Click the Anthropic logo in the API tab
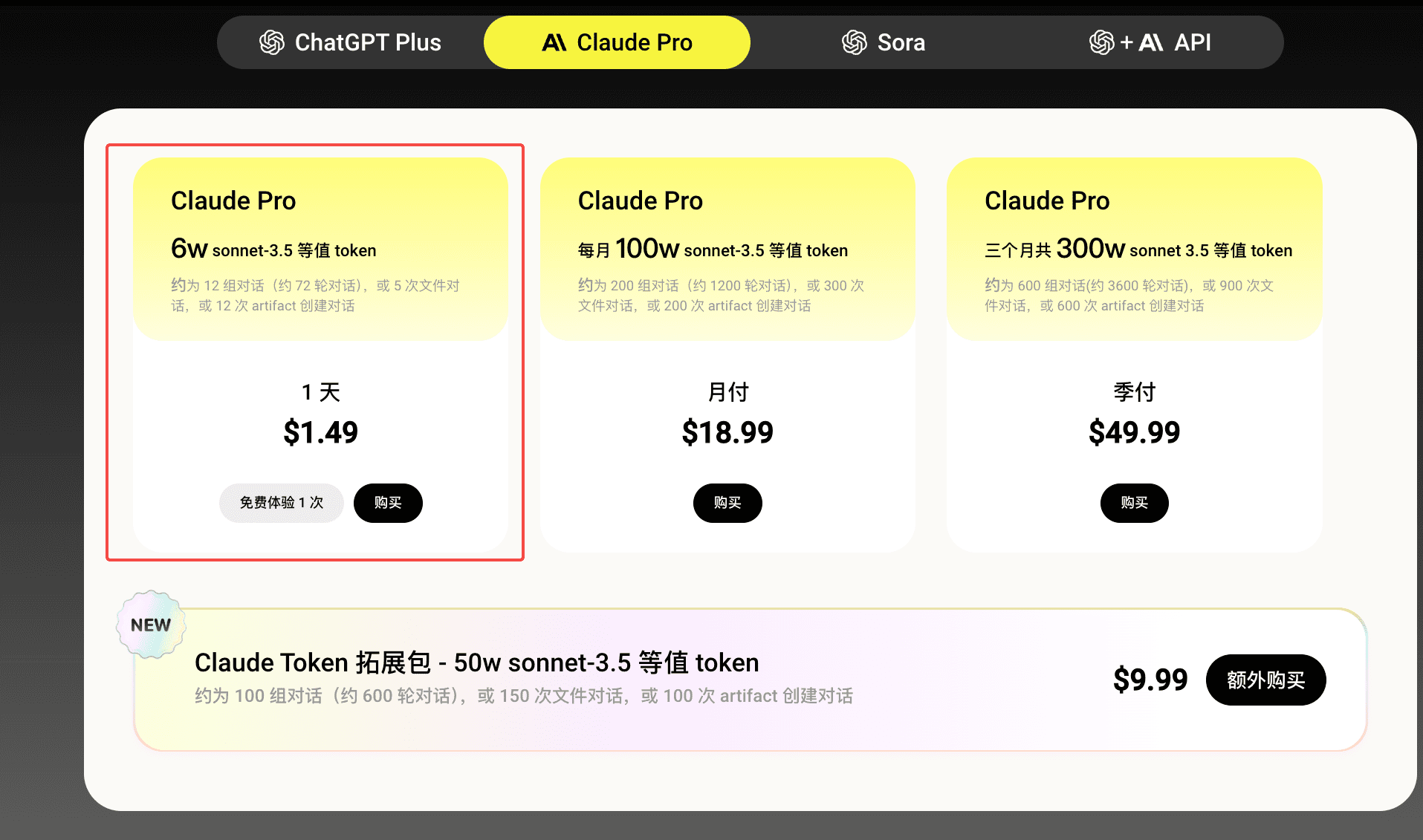Screen dimensions: 1423x840 1151,42
